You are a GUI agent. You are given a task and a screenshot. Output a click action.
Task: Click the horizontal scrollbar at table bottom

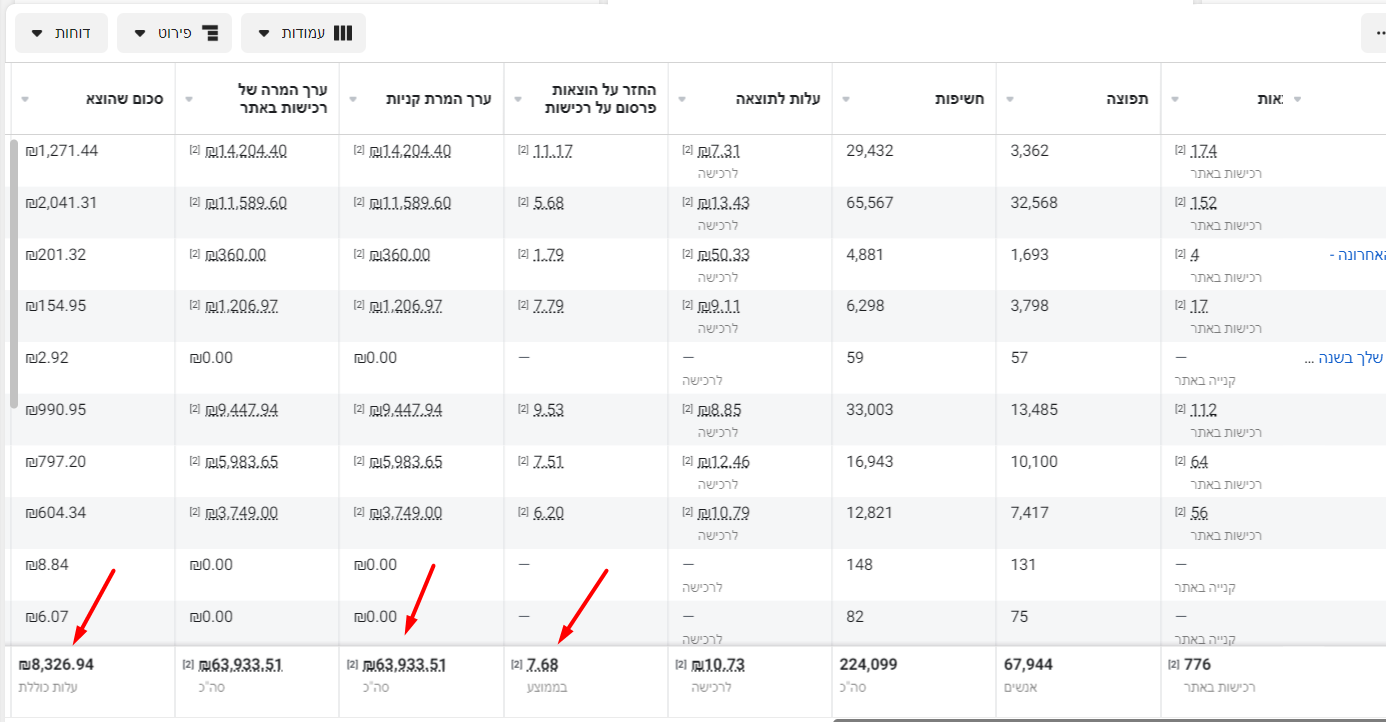tap(1108, 719)
